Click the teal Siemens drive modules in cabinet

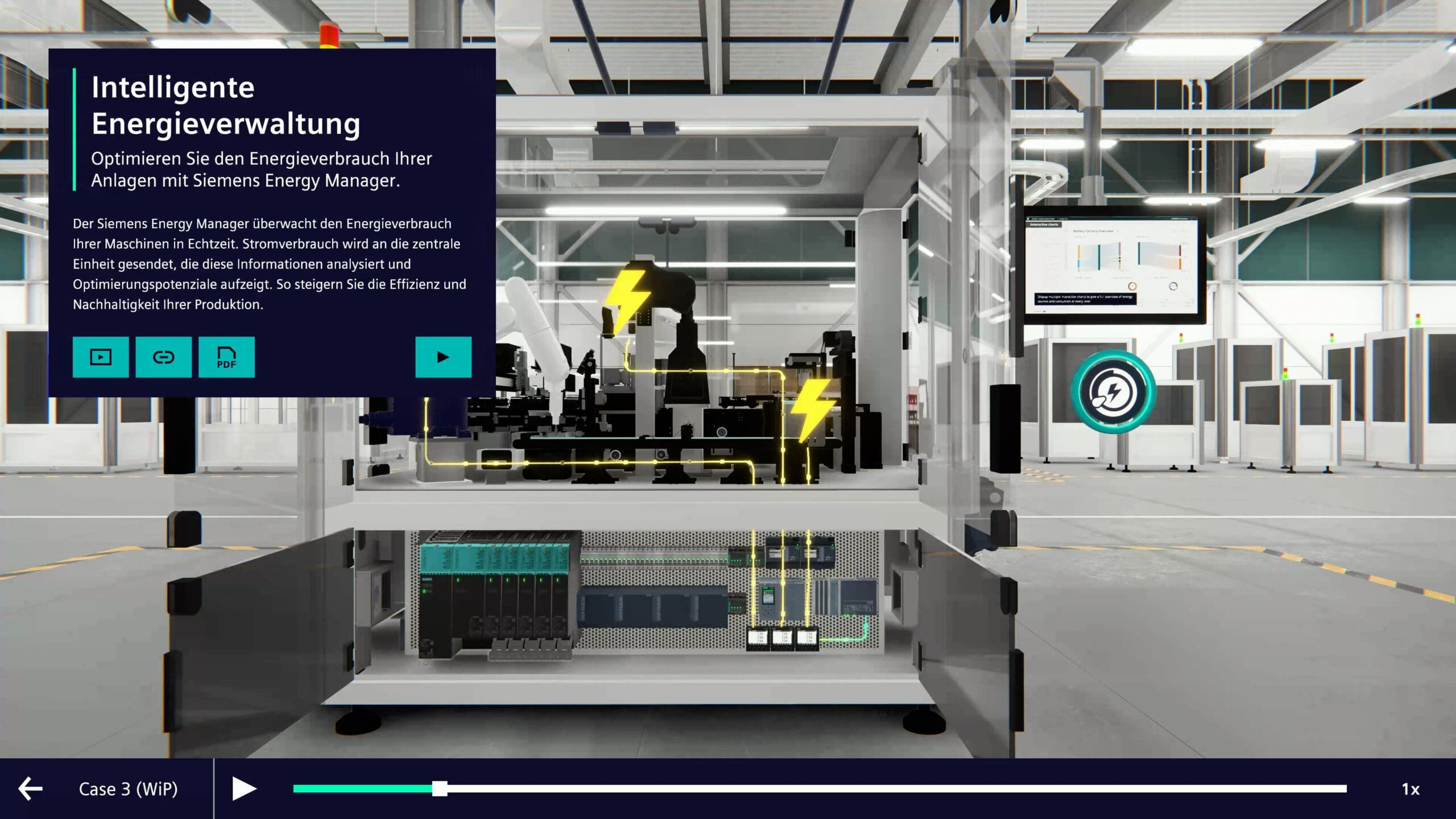[x=496, y=594]
